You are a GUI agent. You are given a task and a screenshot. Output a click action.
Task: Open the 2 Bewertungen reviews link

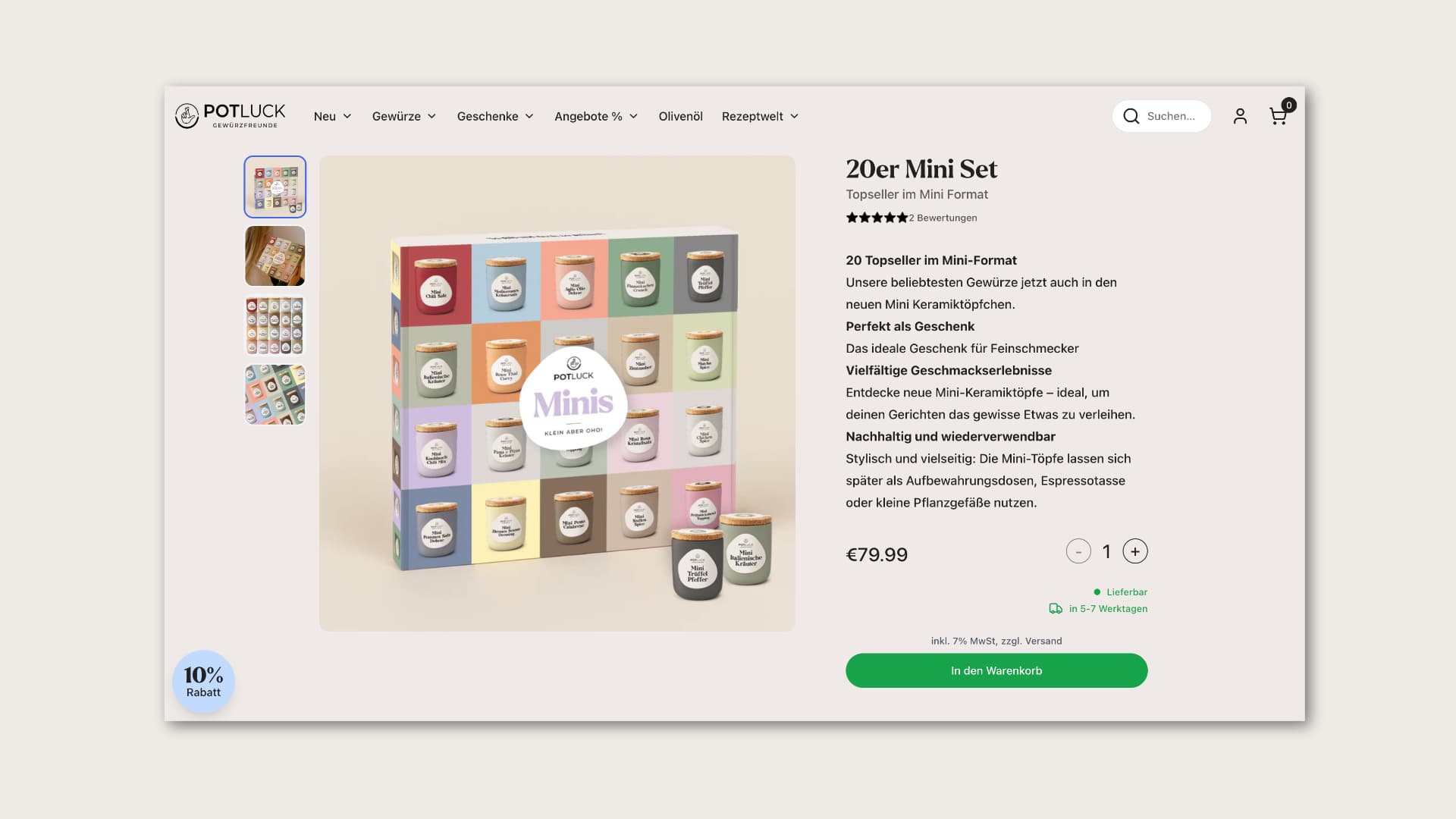[x=943, y=218]
